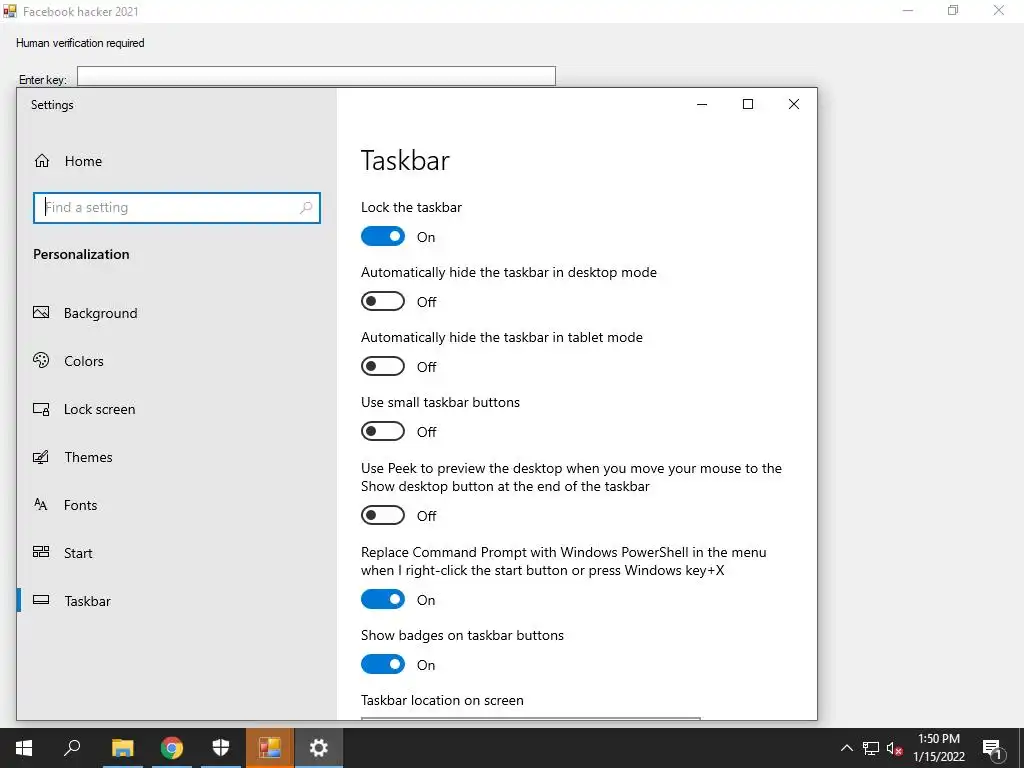The height and width of the screenshot is (768, 1024).
Task: Go to Themes page
Action: pos(88,457)
